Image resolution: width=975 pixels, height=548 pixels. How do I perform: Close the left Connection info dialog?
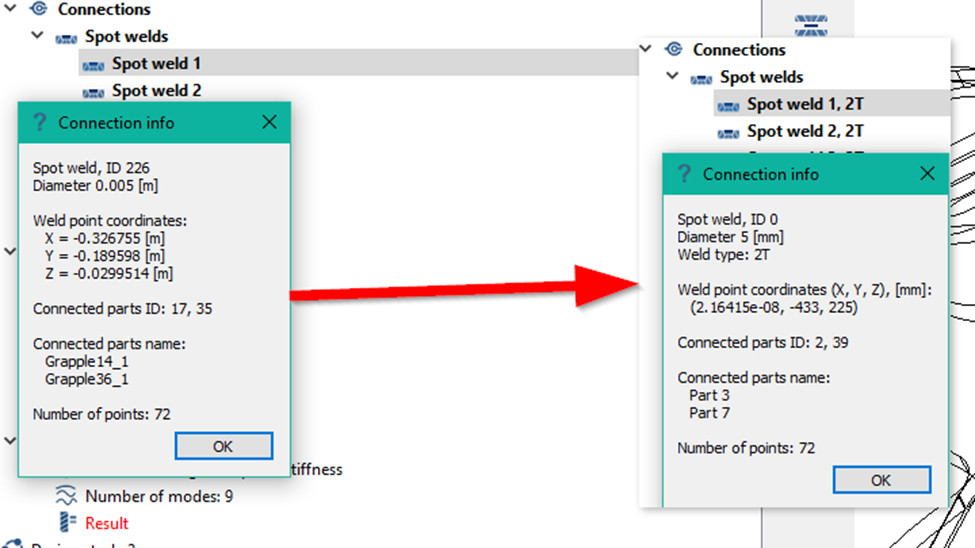(x=269, y=122)
